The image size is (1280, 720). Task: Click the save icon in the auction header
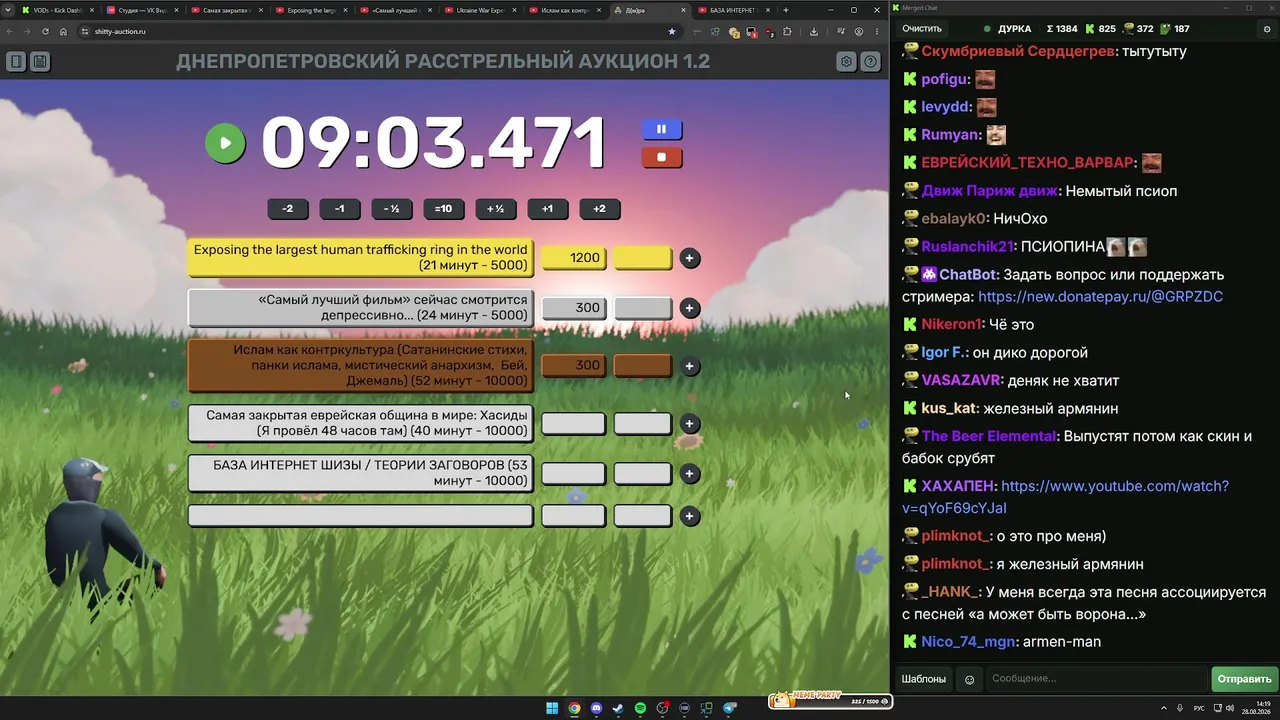point(40,61)
